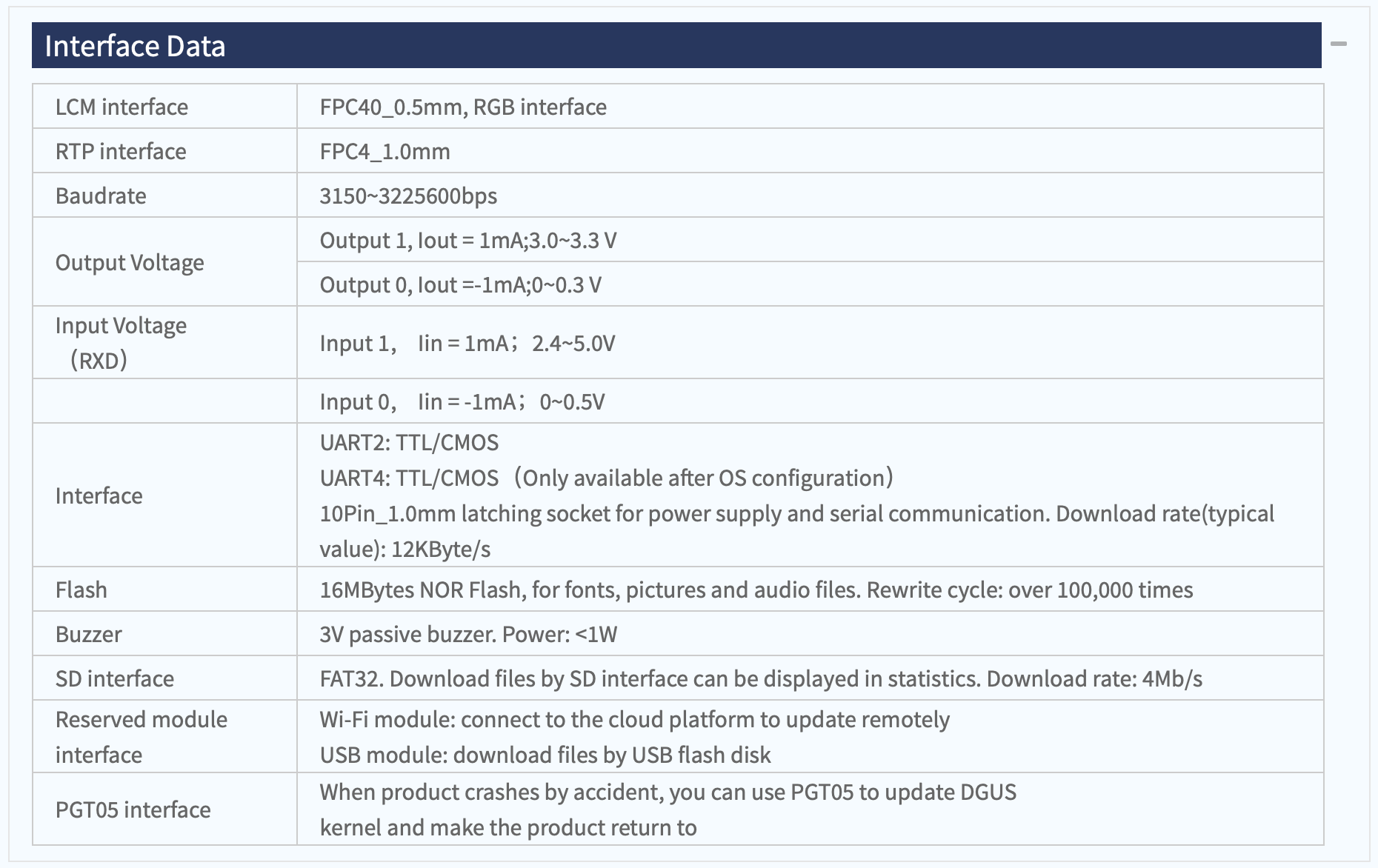Click the Output Voltage label cell
1378x868 pixels.
point(164,262)
